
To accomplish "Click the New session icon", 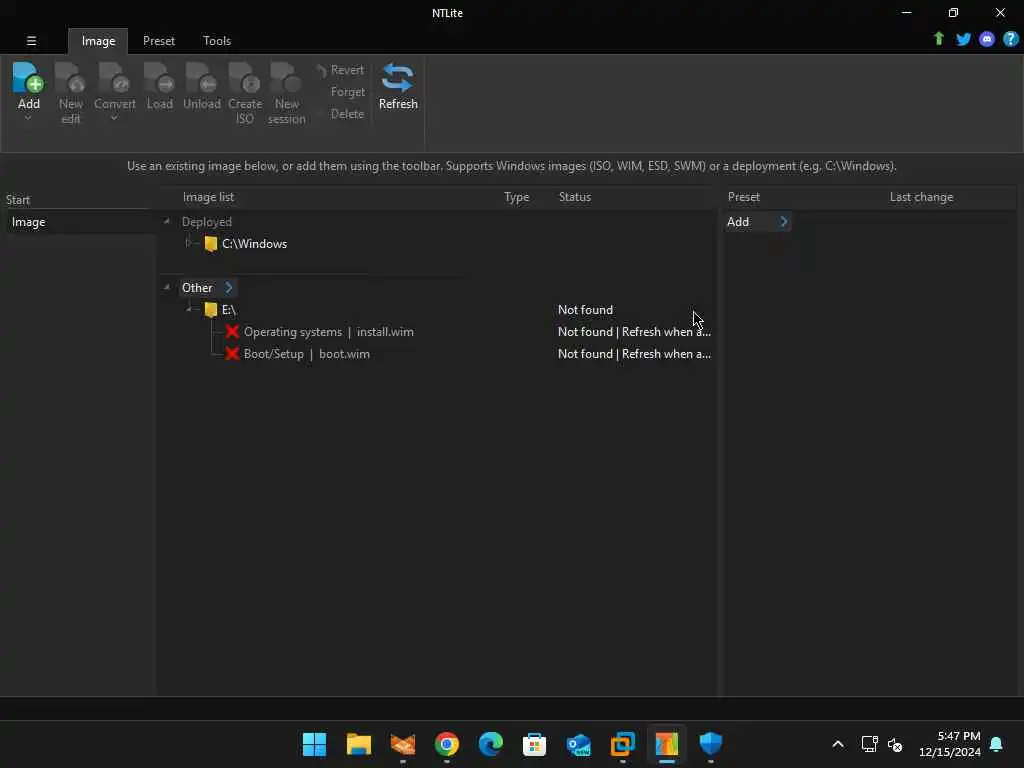I will point(286,78).
